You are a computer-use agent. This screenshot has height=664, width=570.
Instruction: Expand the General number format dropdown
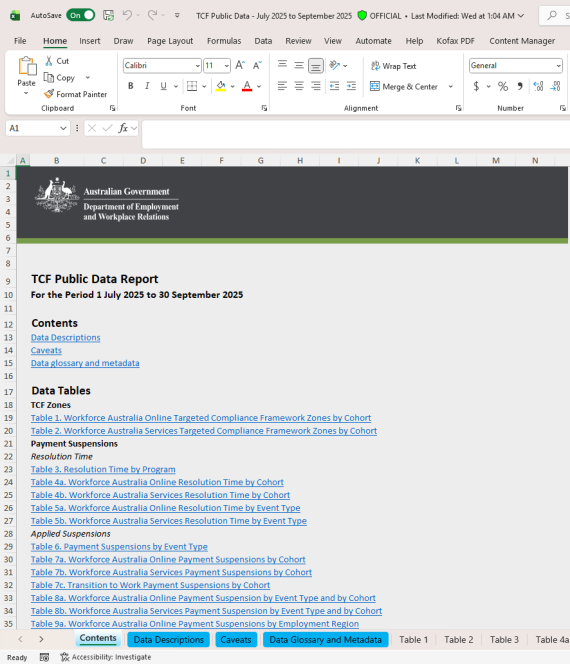pos(559,66)
